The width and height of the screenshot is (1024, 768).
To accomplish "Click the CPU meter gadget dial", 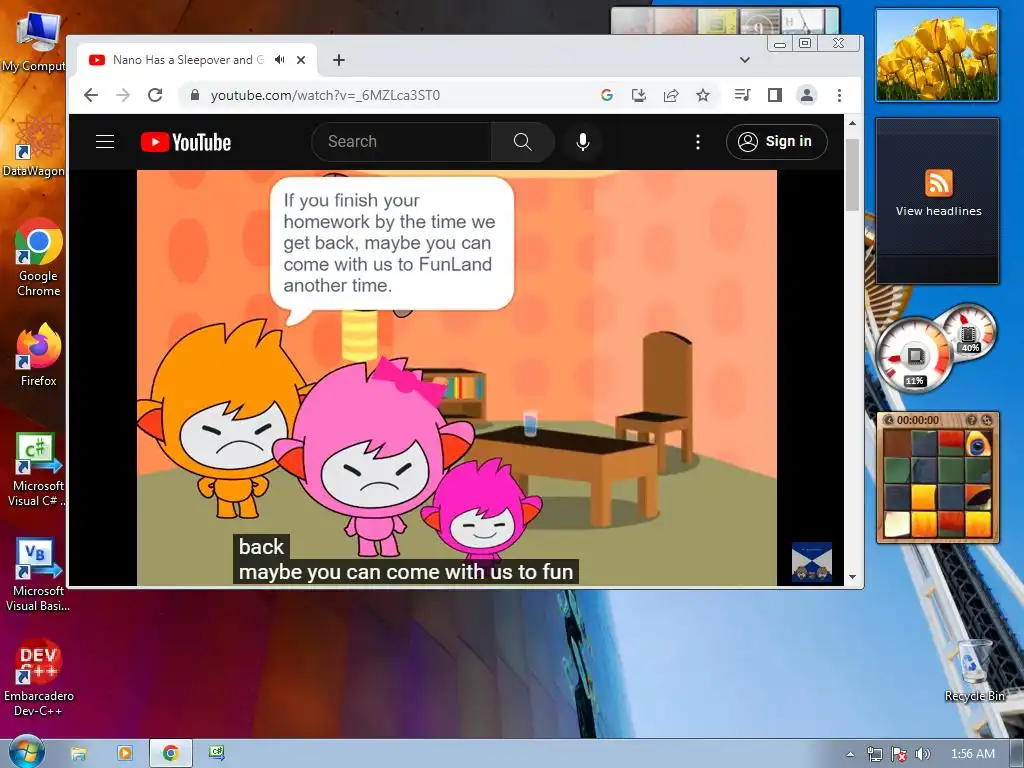I will point(914,356).
